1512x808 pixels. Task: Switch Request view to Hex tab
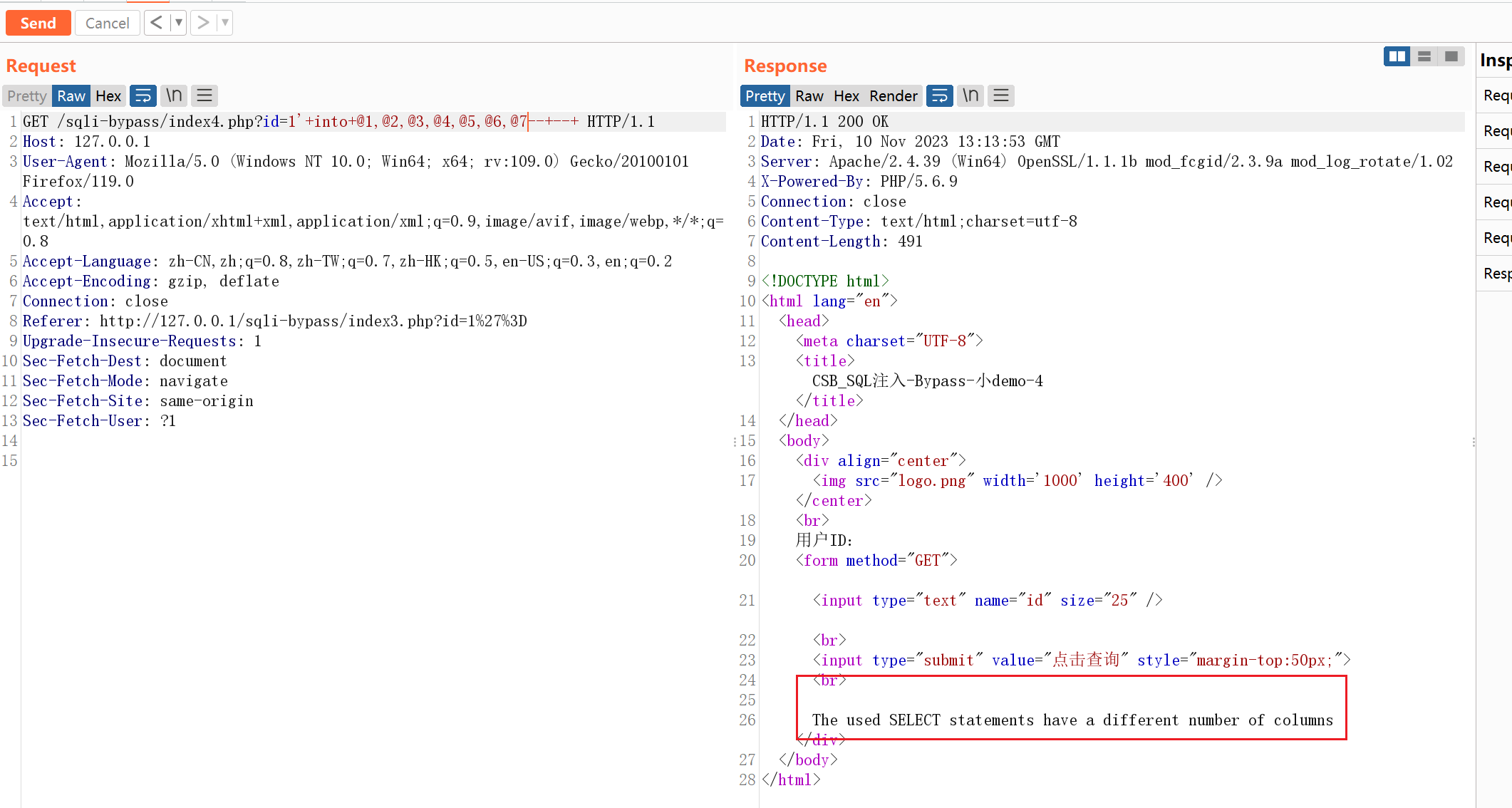point(108,95)
